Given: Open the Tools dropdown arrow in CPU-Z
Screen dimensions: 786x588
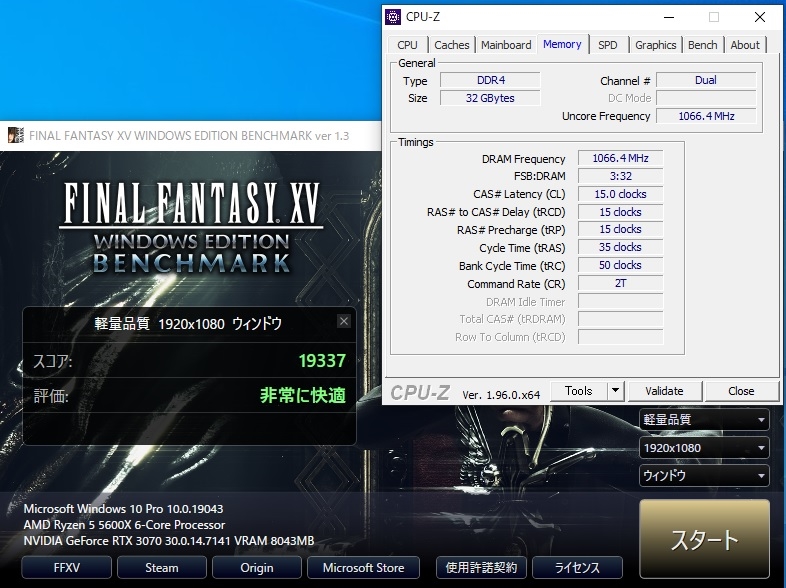Looking at the screenshot, I should (x=616, y=390).
